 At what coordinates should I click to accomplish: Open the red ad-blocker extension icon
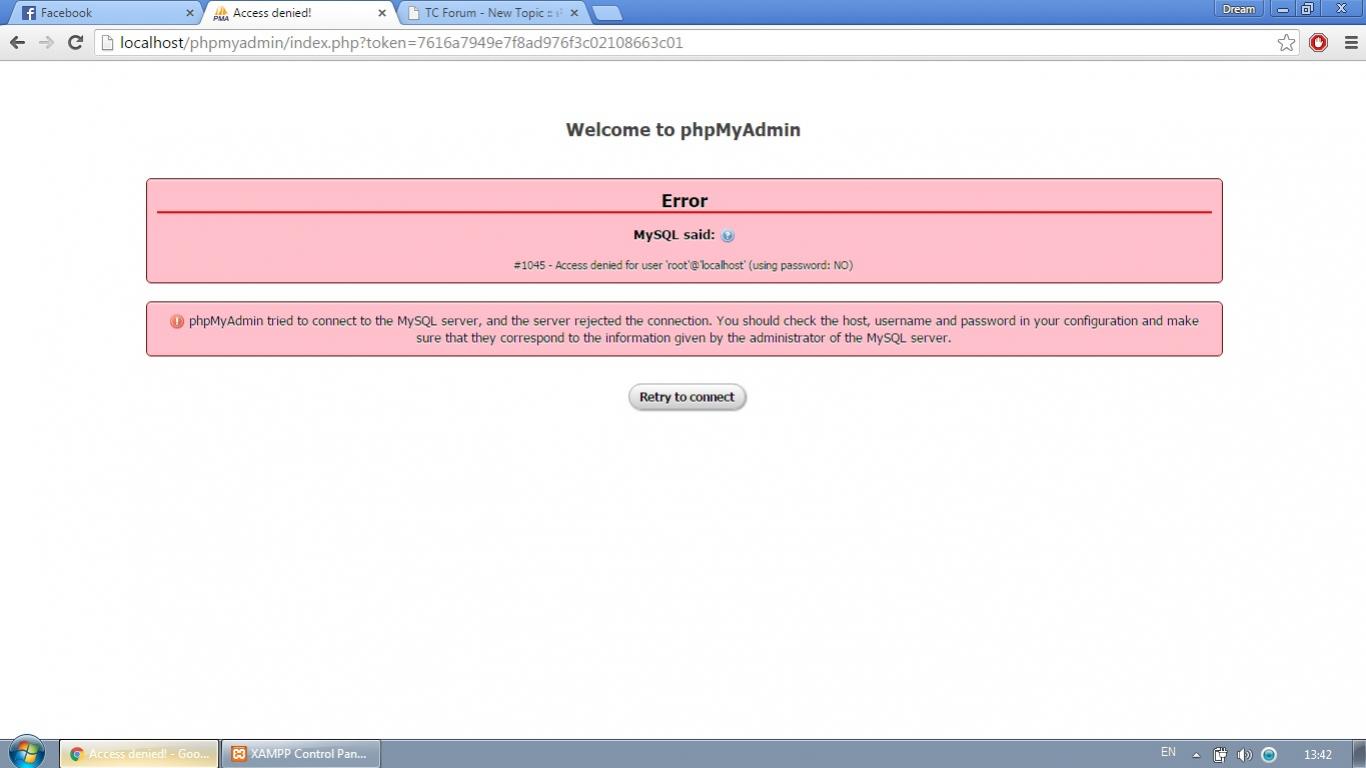coord(1318,42)
